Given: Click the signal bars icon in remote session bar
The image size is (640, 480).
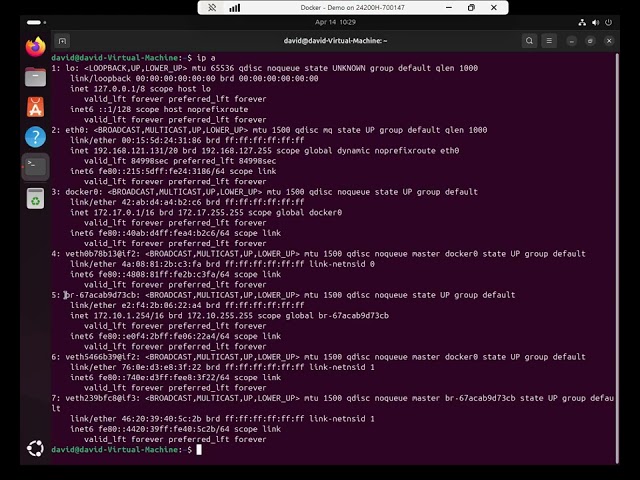Looking at the screenshot, I should point(234,8).
